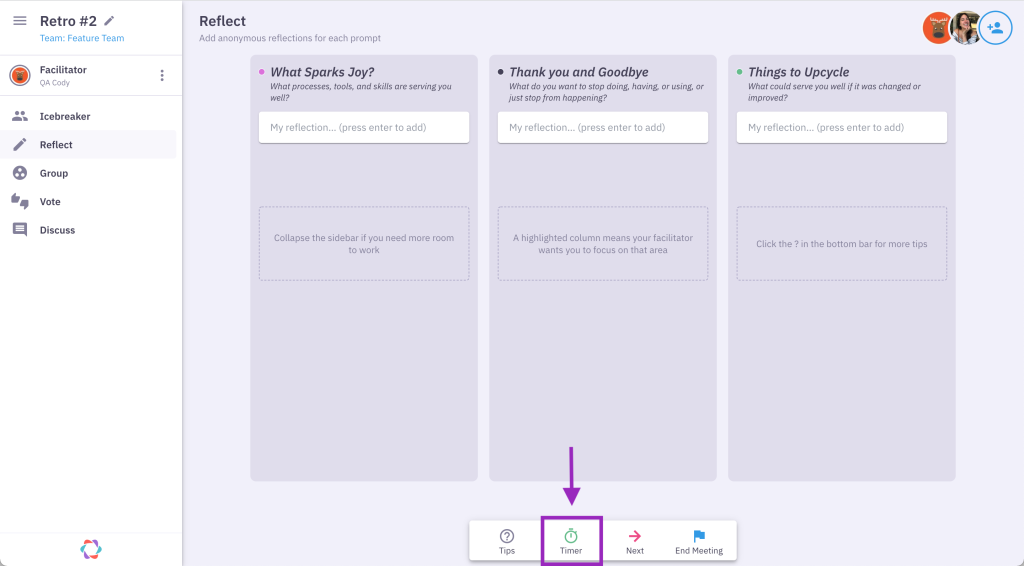Click the Parabol logo at sidebar bottom
The height and width of the screenshot is (566, 1024).
[x=91, y=549]
